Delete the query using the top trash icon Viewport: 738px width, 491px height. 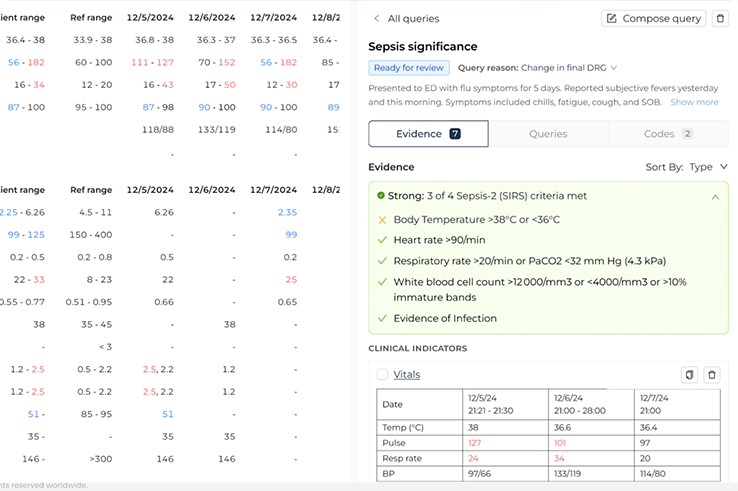coord(720,19)
